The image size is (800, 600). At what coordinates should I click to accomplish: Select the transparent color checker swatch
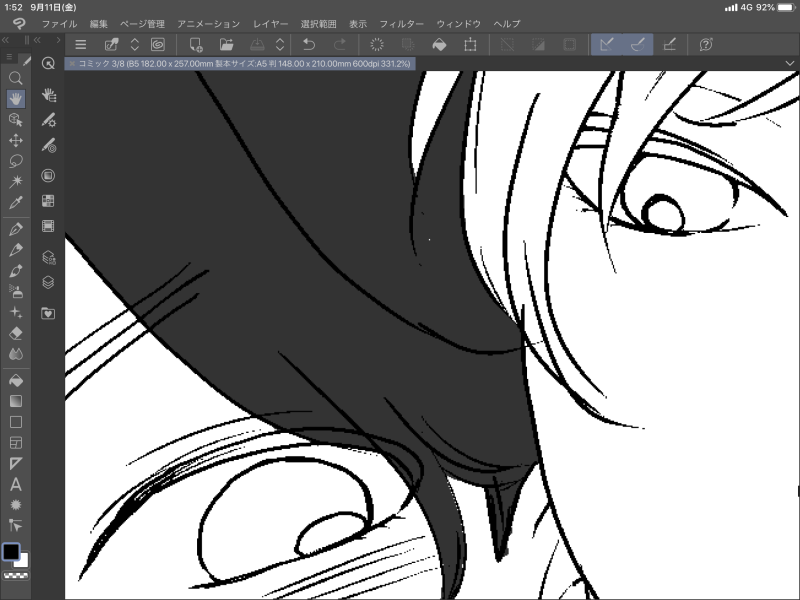[16, 576]
